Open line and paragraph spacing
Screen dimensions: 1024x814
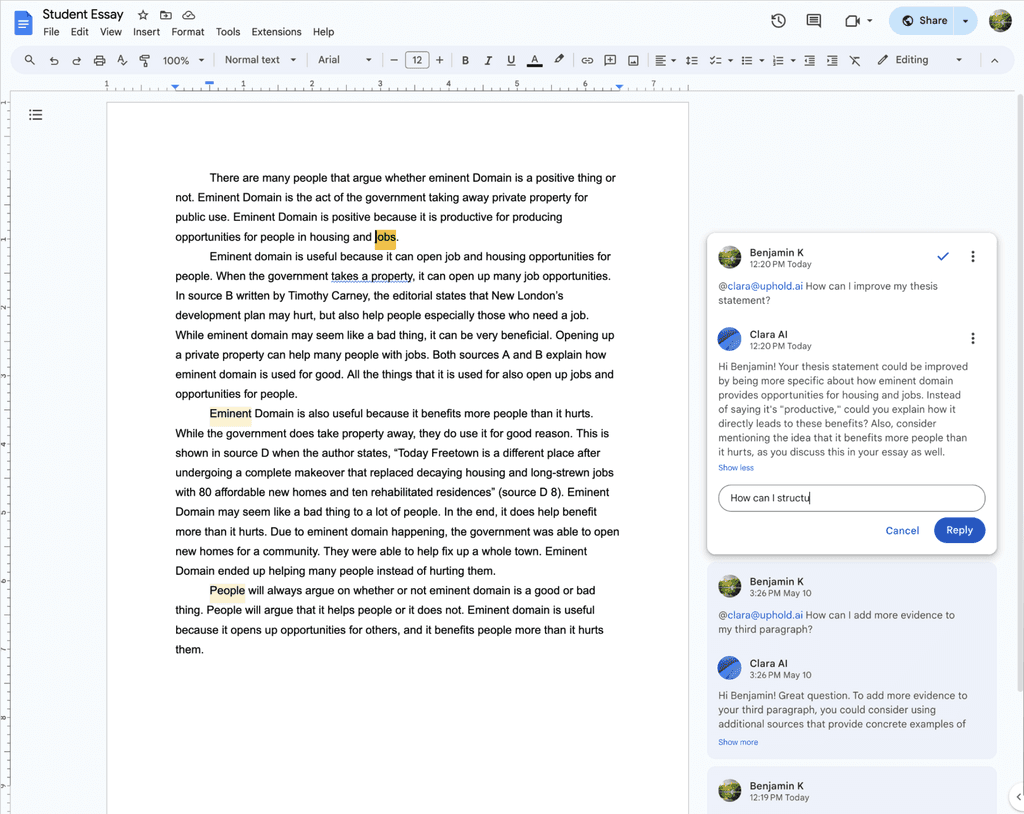tap(692, 60)
